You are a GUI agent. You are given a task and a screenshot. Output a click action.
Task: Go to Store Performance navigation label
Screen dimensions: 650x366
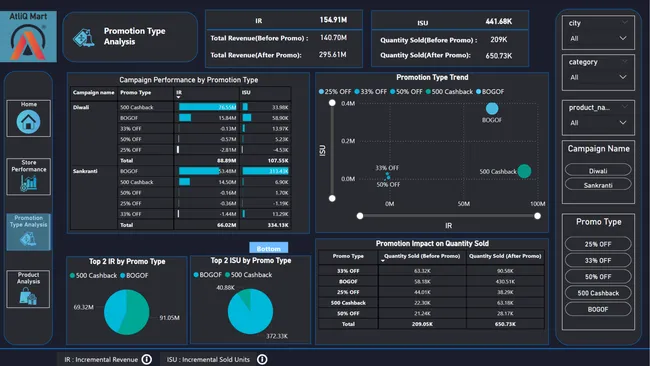(x=29, y=166)
